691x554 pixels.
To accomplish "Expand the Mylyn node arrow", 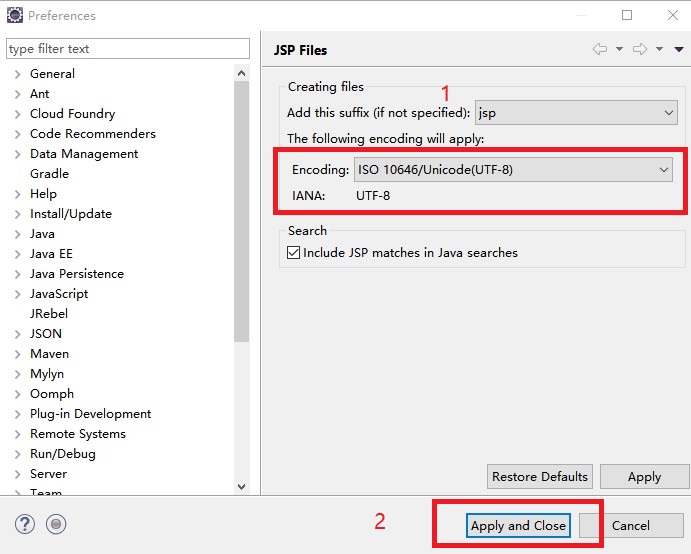I will 18,374.
